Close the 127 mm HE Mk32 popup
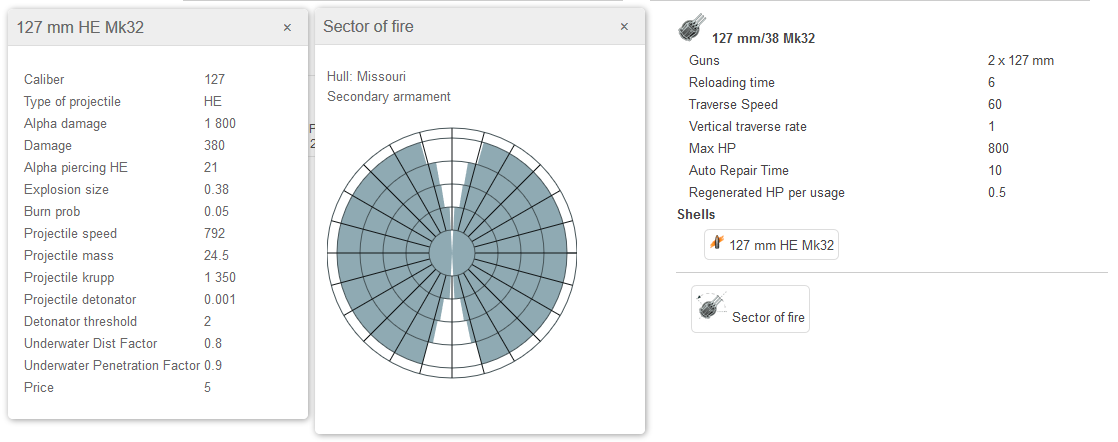 pos(287,28)
